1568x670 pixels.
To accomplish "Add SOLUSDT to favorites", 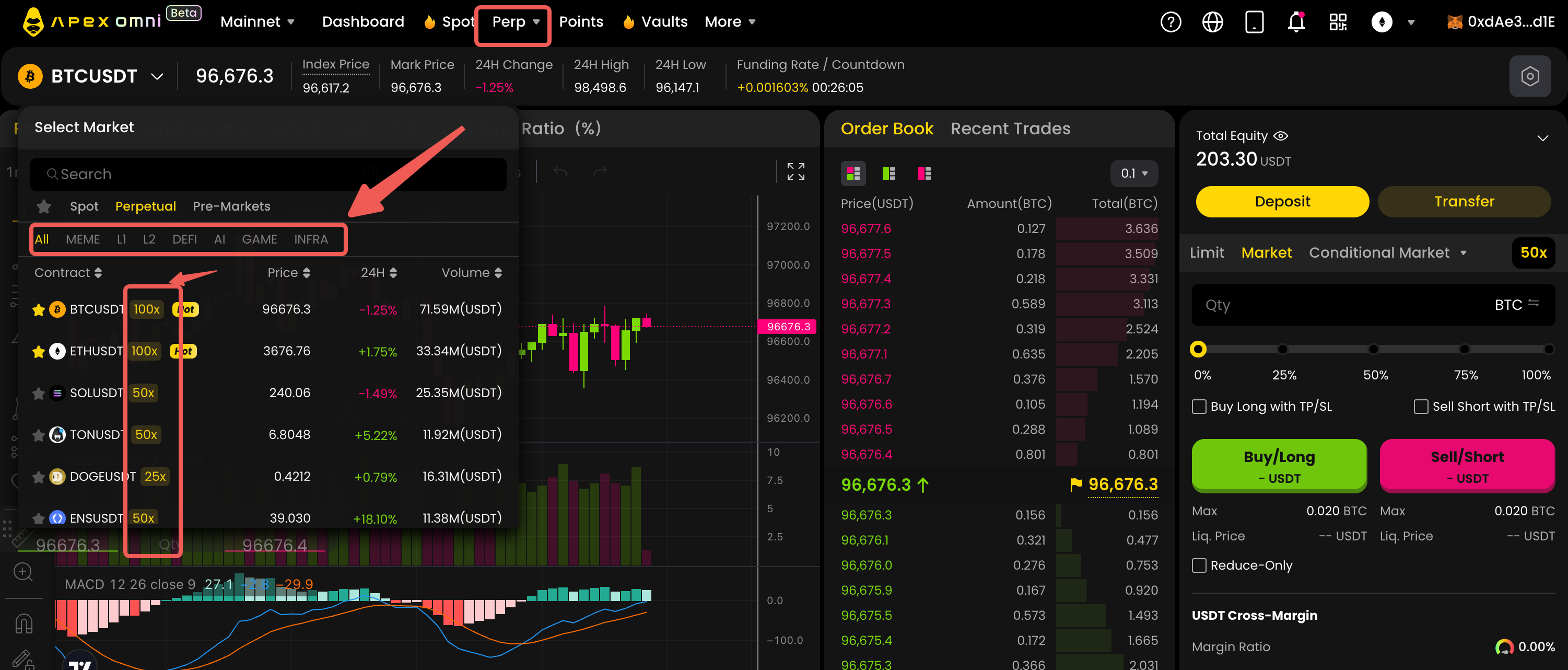I will (x=38, y=394).
